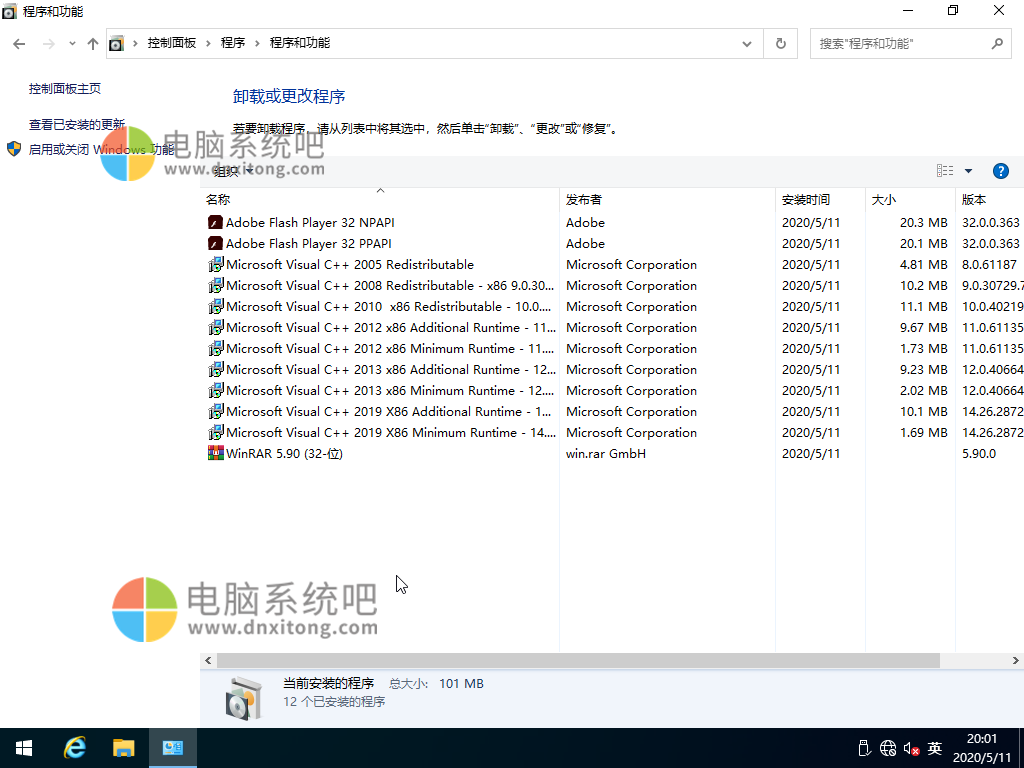Screen dimensions: 1024x768
Task: Click the Help question mark icon
Action: point(1001,170)
